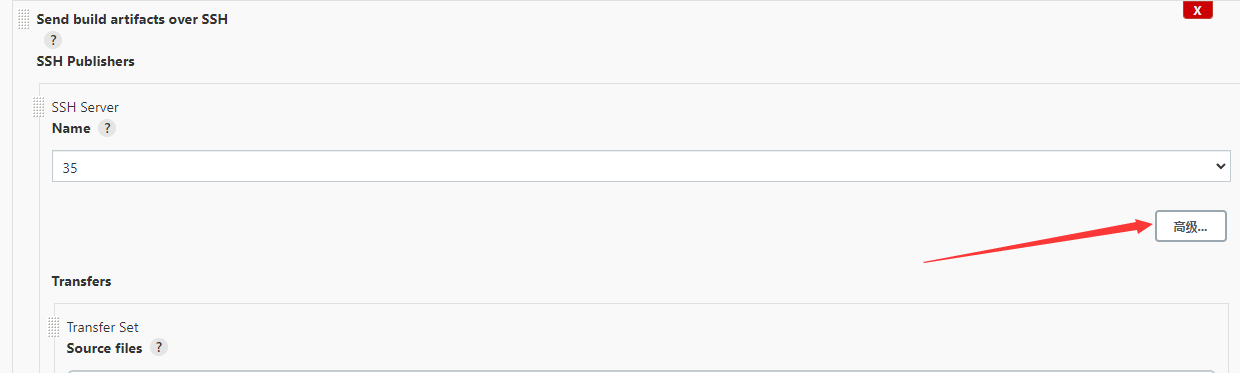Click the SSH Server label
The image size is (1240, 373).
(85, 107)
